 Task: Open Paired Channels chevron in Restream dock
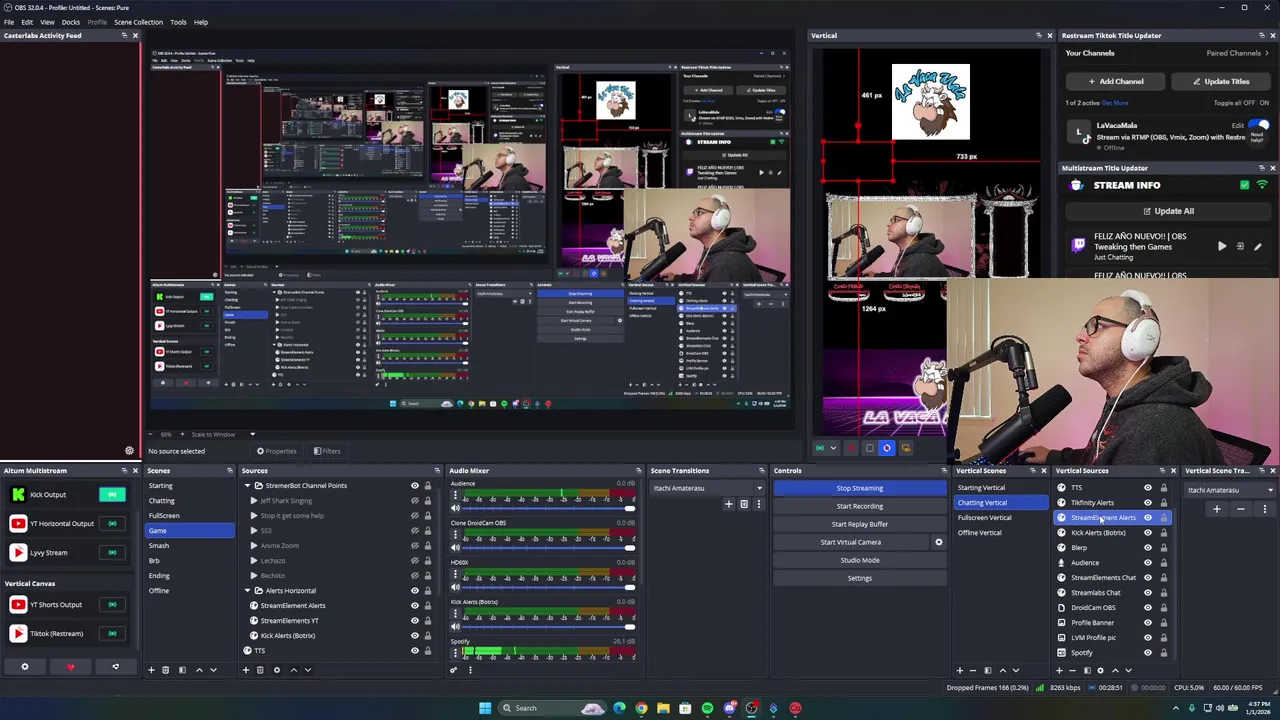point(1268,53)
